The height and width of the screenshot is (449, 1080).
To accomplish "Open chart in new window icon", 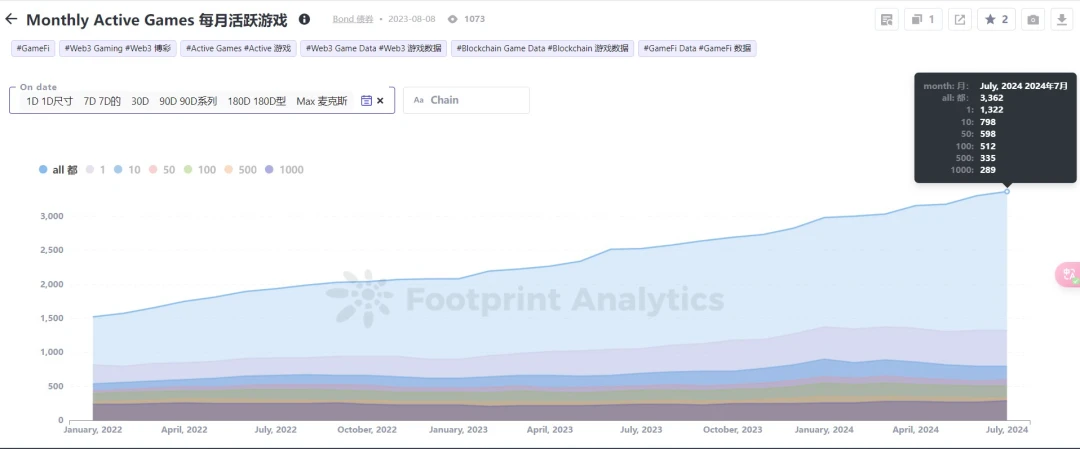I will click(x=959, y=19).
